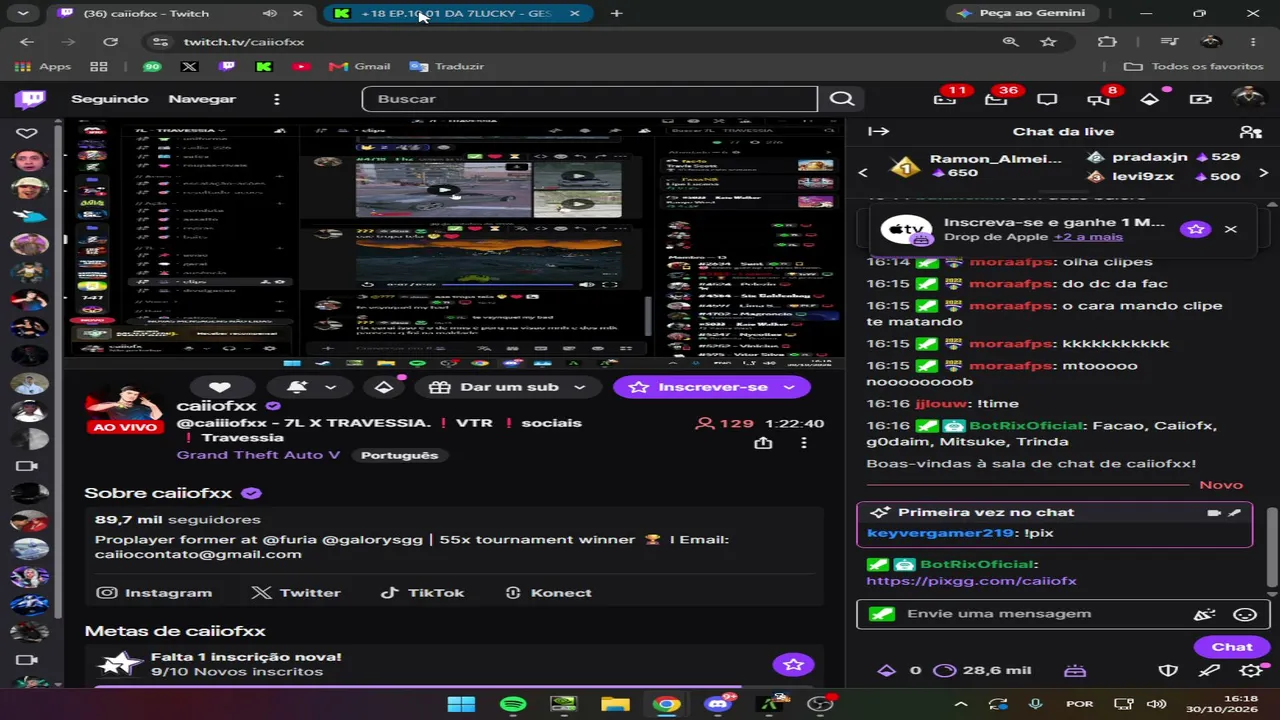Screen dimensions: 1280x720
Task: Go to the Seguindo tab
Action: [x=110, y=99]
